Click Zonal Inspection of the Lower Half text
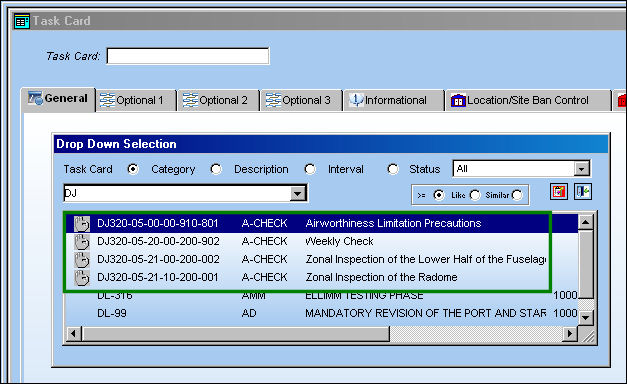627x384 pixels. pos(426,259)
